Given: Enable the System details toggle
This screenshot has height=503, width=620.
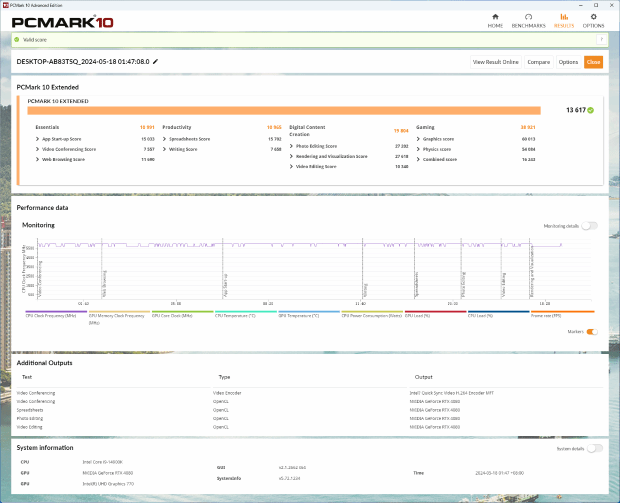Looking at the screenshot, I should [x=595, y=448].
